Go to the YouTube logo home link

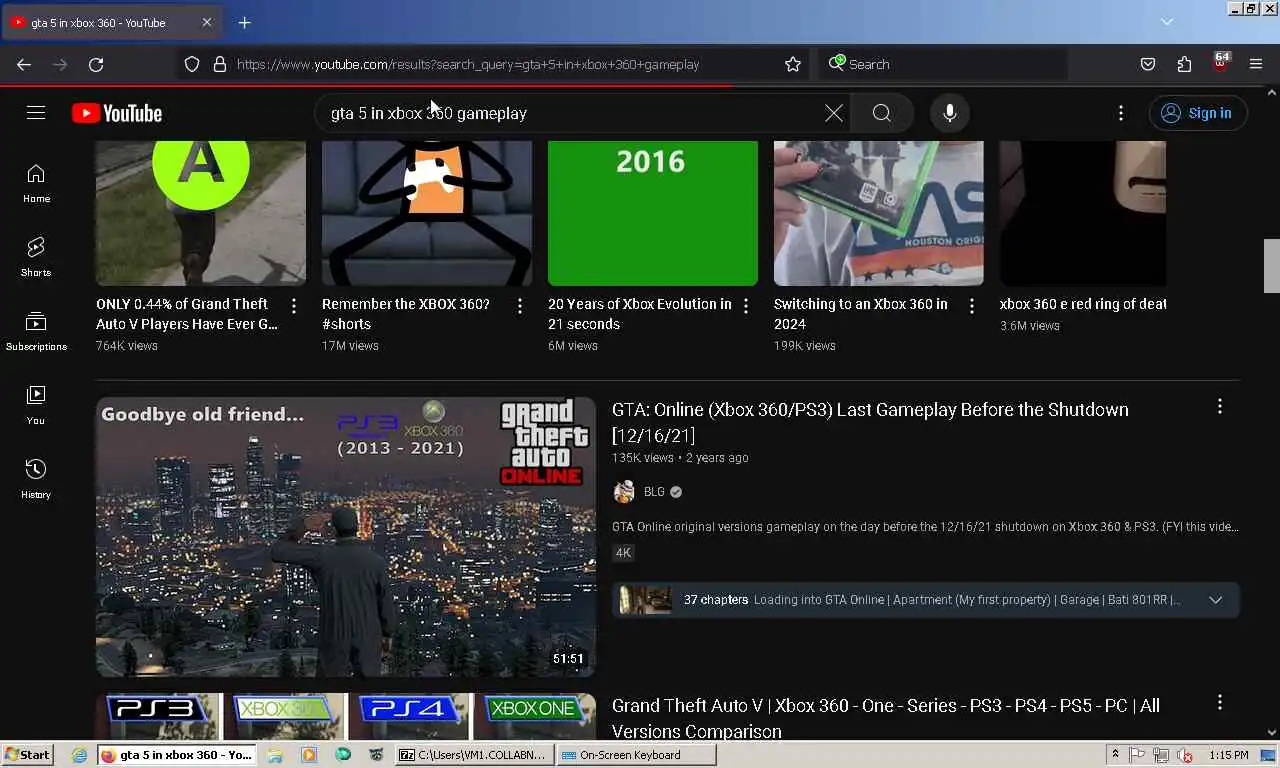point(117,113)
